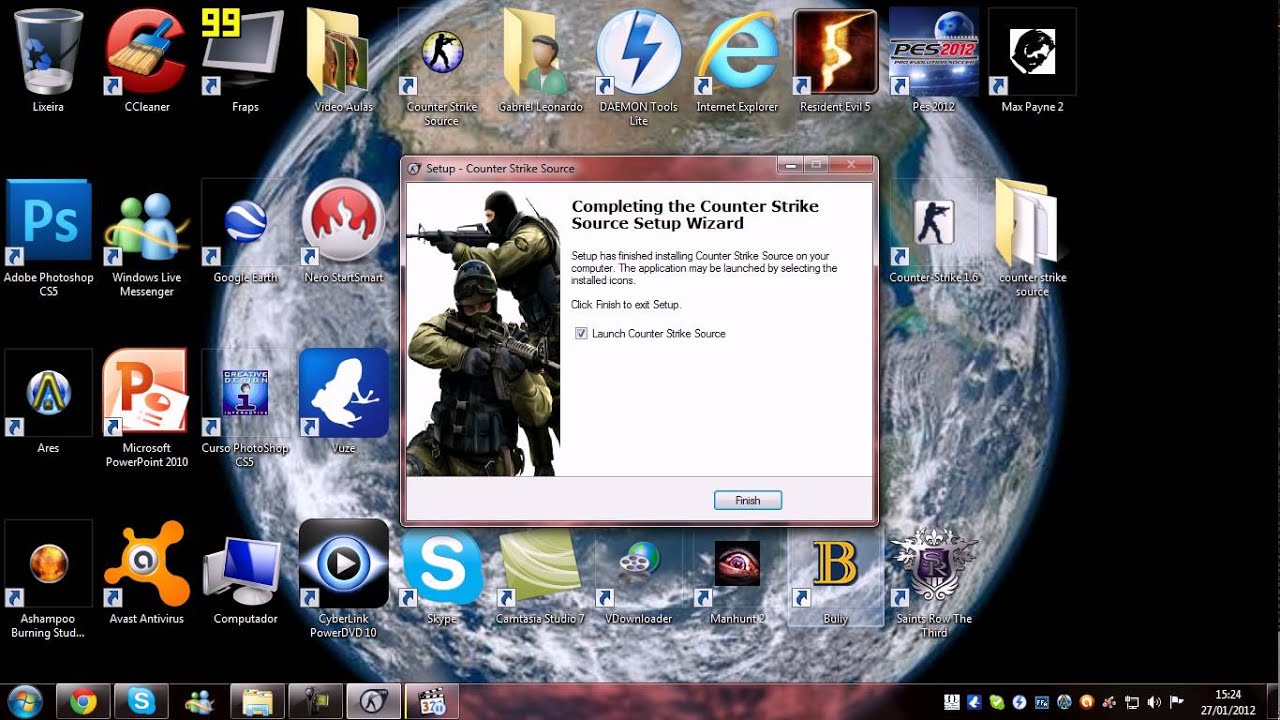The width and height of the screenshot is (1280, 720).
Task: Open Windows Live Messenger from the taskbar
Action: click(x=199, y=702)
